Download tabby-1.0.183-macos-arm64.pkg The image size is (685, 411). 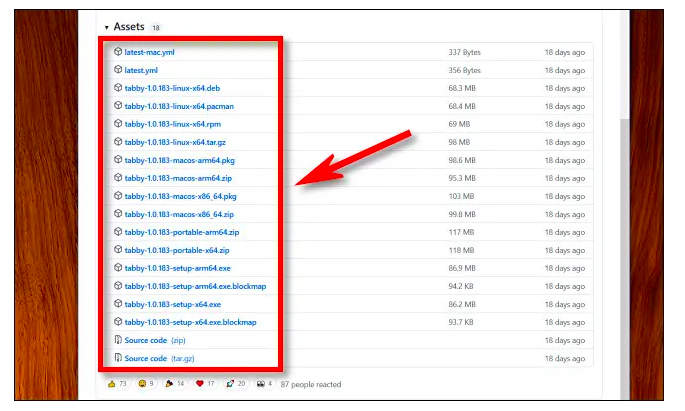[180, 161]
